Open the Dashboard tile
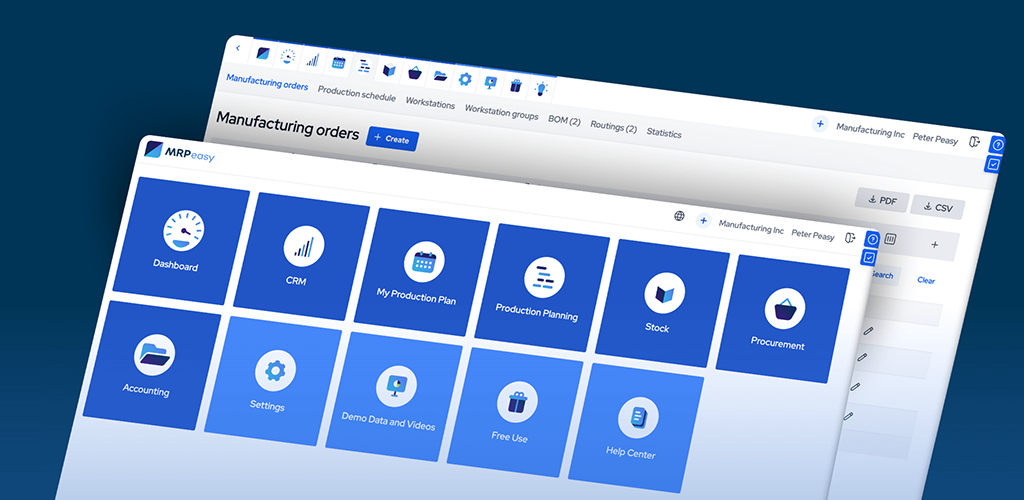The image size is (1024, 500). pyautogui.click(x=180, y=240)
